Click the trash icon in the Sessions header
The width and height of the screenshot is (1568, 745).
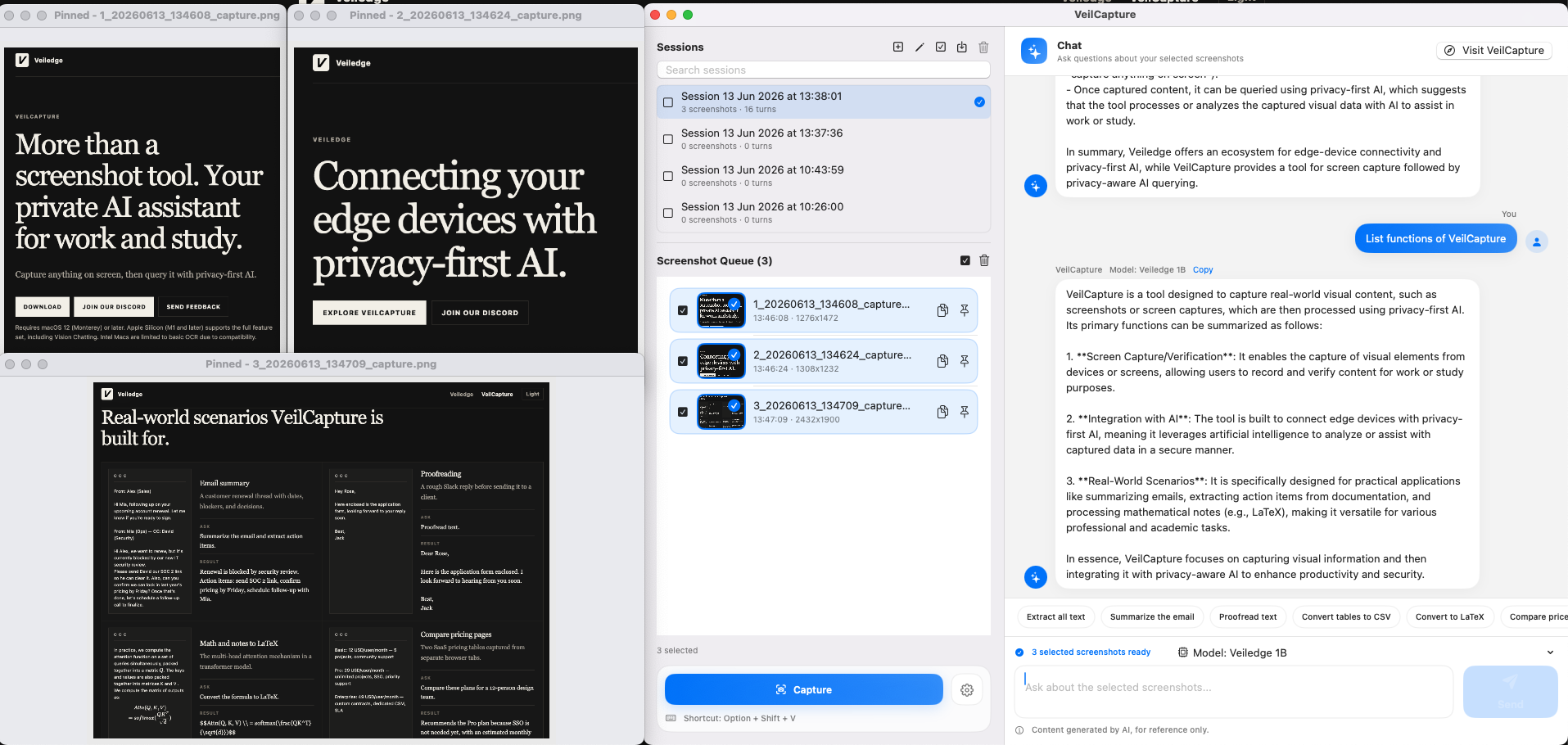pos(983,47)
